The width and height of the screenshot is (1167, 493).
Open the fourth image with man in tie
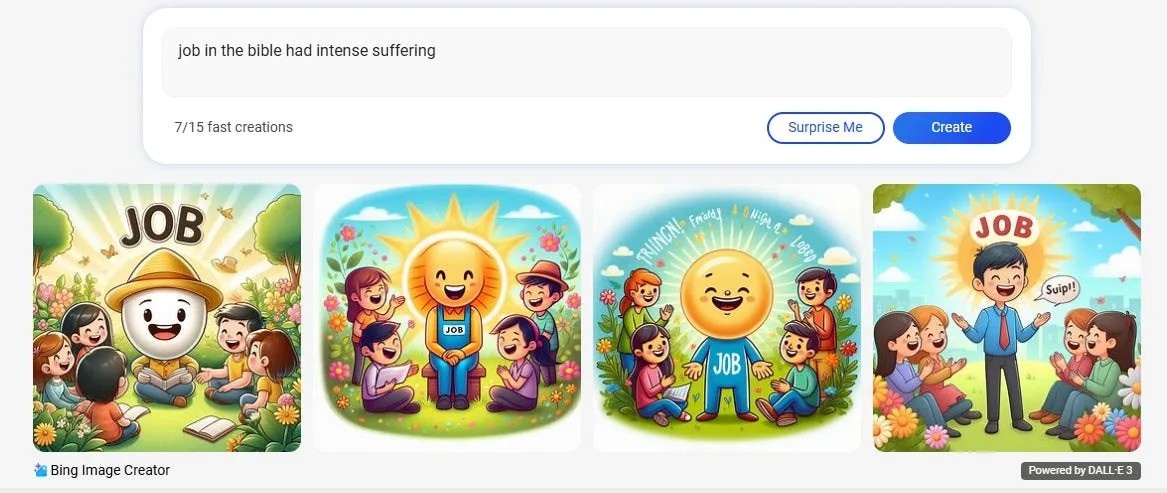coord(1006,318)
